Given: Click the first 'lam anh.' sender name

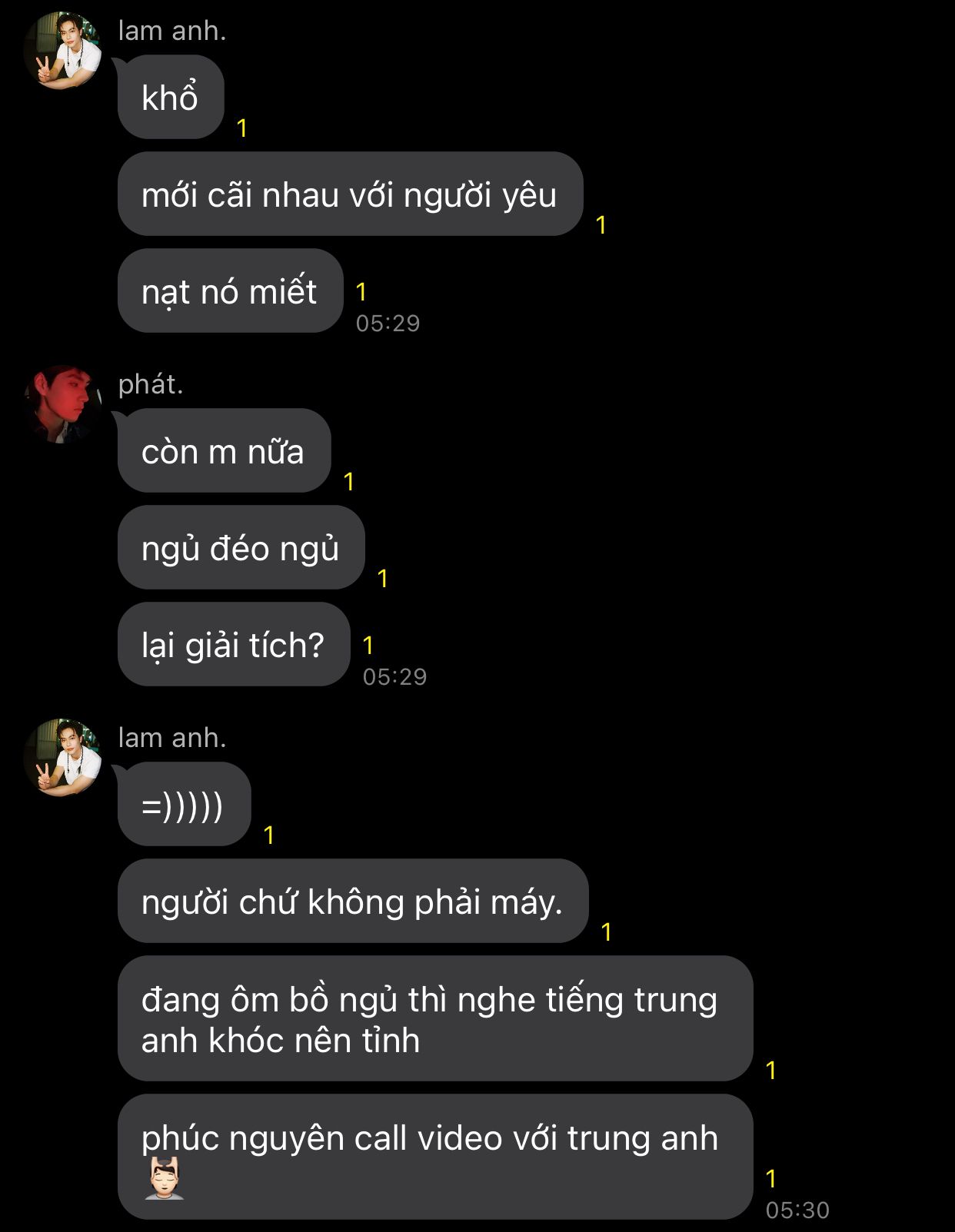Looking at the screenshot, I should pos(172,31).
